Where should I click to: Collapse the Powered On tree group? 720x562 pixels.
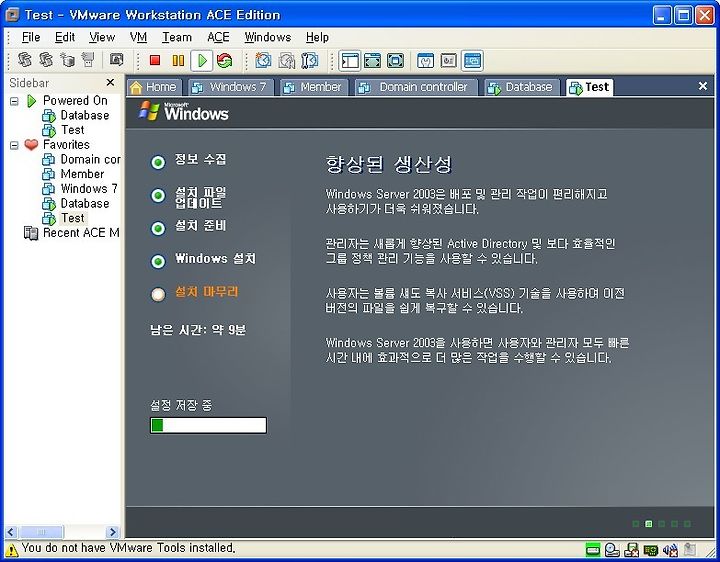[14, 101]
